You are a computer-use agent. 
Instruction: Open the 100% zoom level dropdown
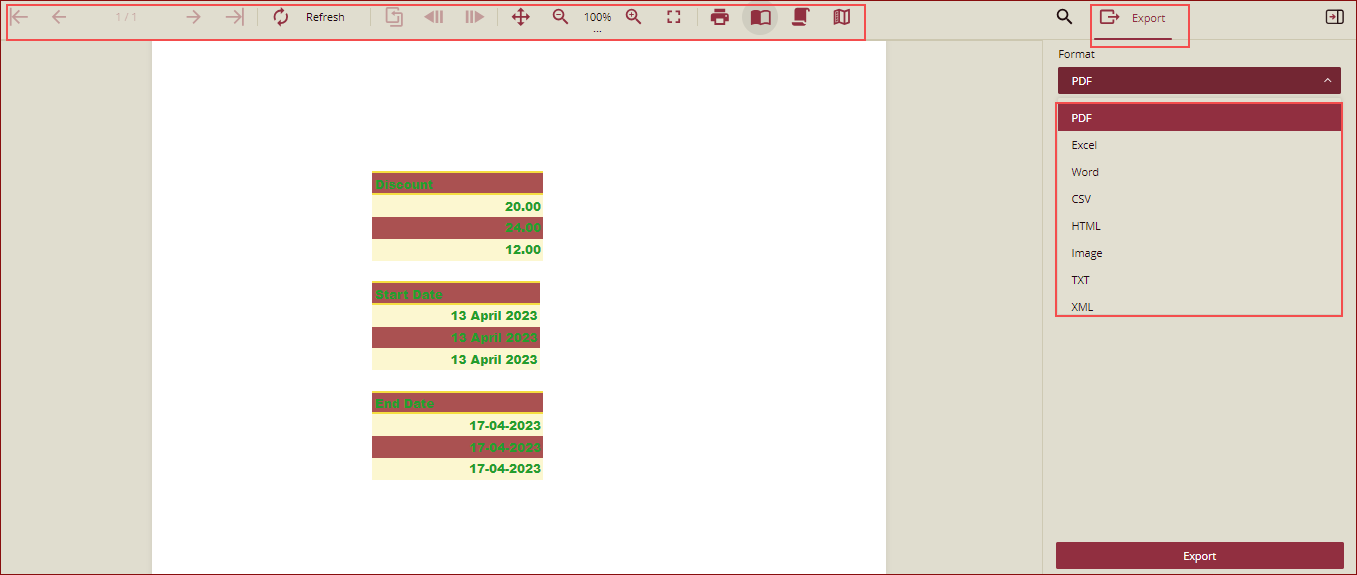coord(597,18)
